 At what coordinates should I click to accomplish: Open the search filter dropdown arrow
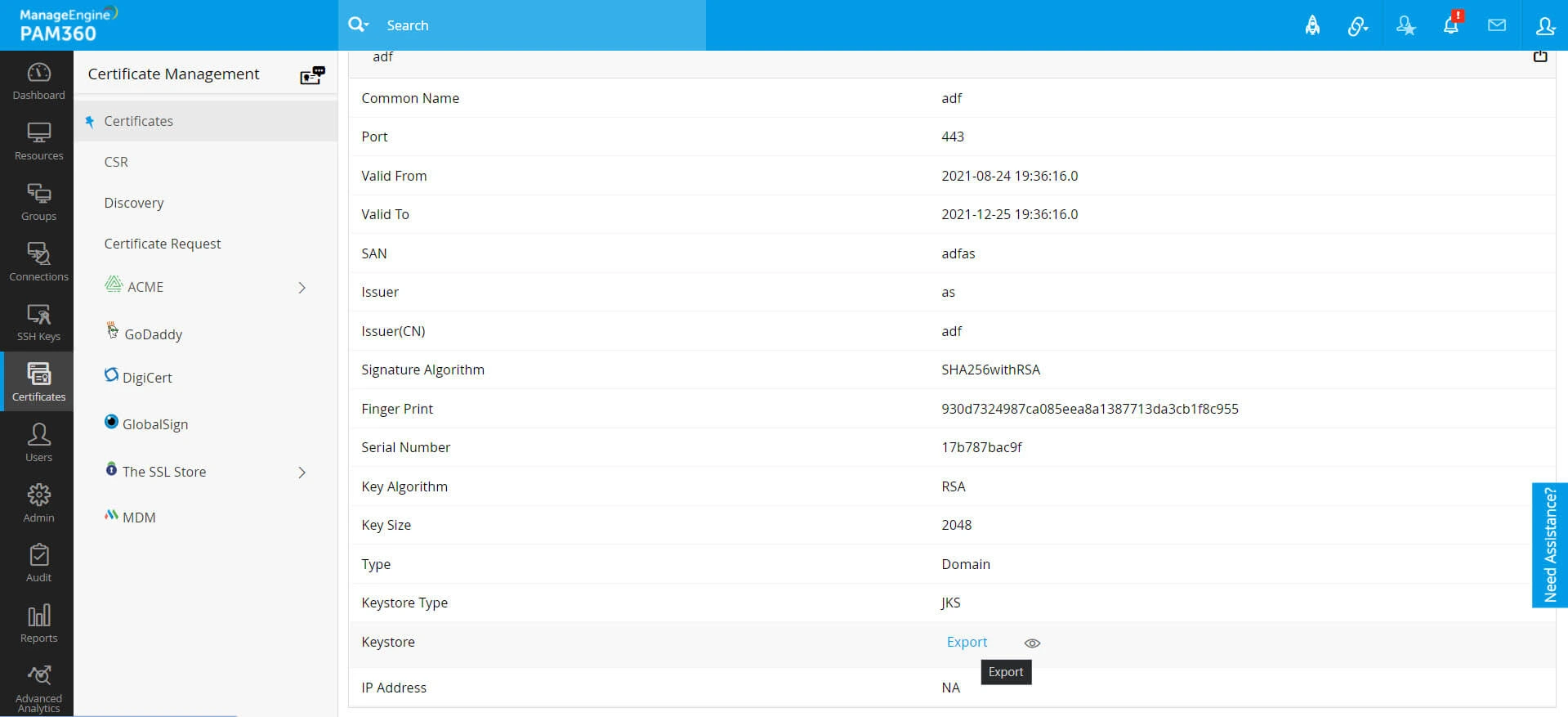tap(368, 25)
